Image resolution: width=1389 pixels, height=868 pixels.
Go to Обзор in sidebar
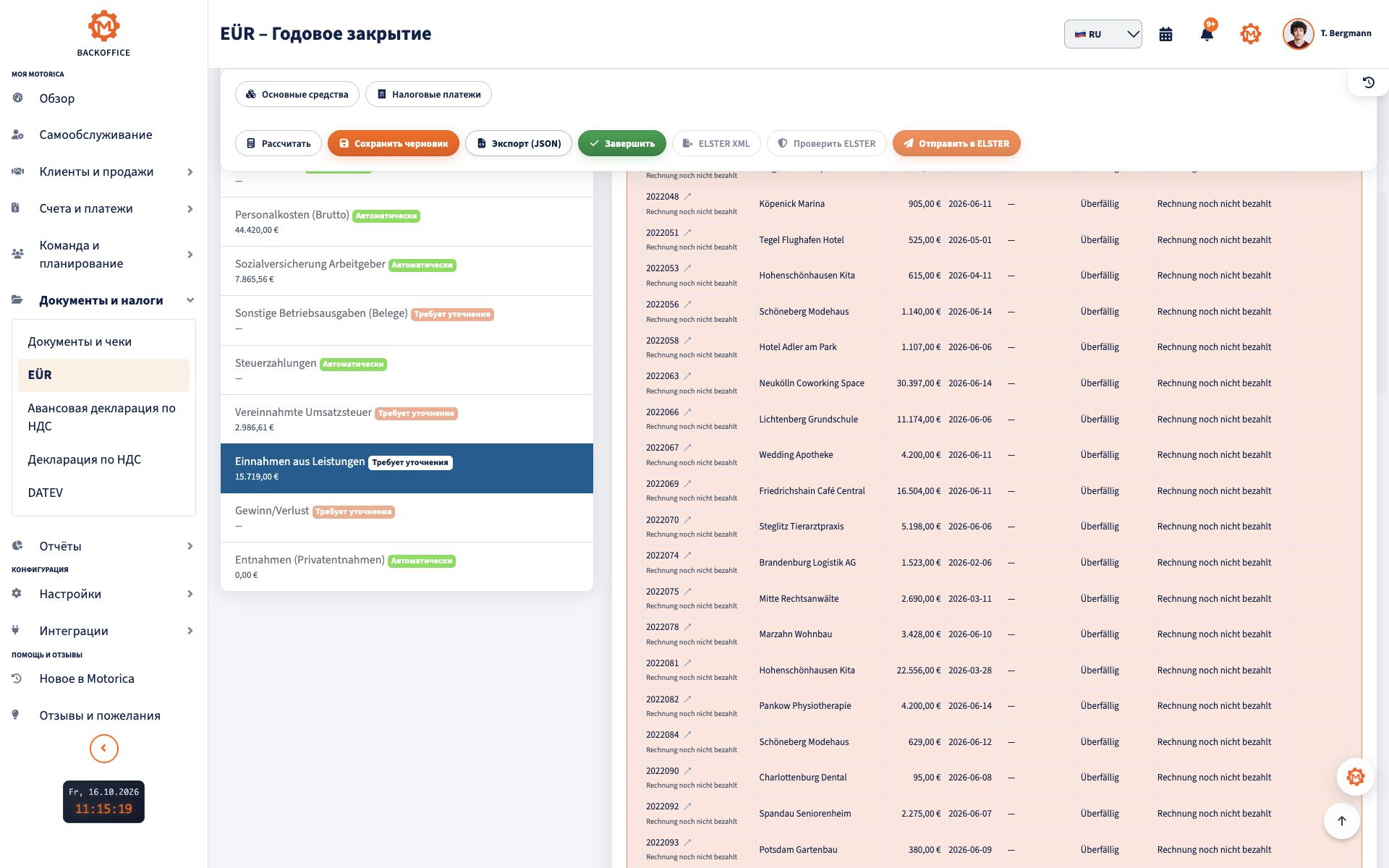(x=103, y=98)
